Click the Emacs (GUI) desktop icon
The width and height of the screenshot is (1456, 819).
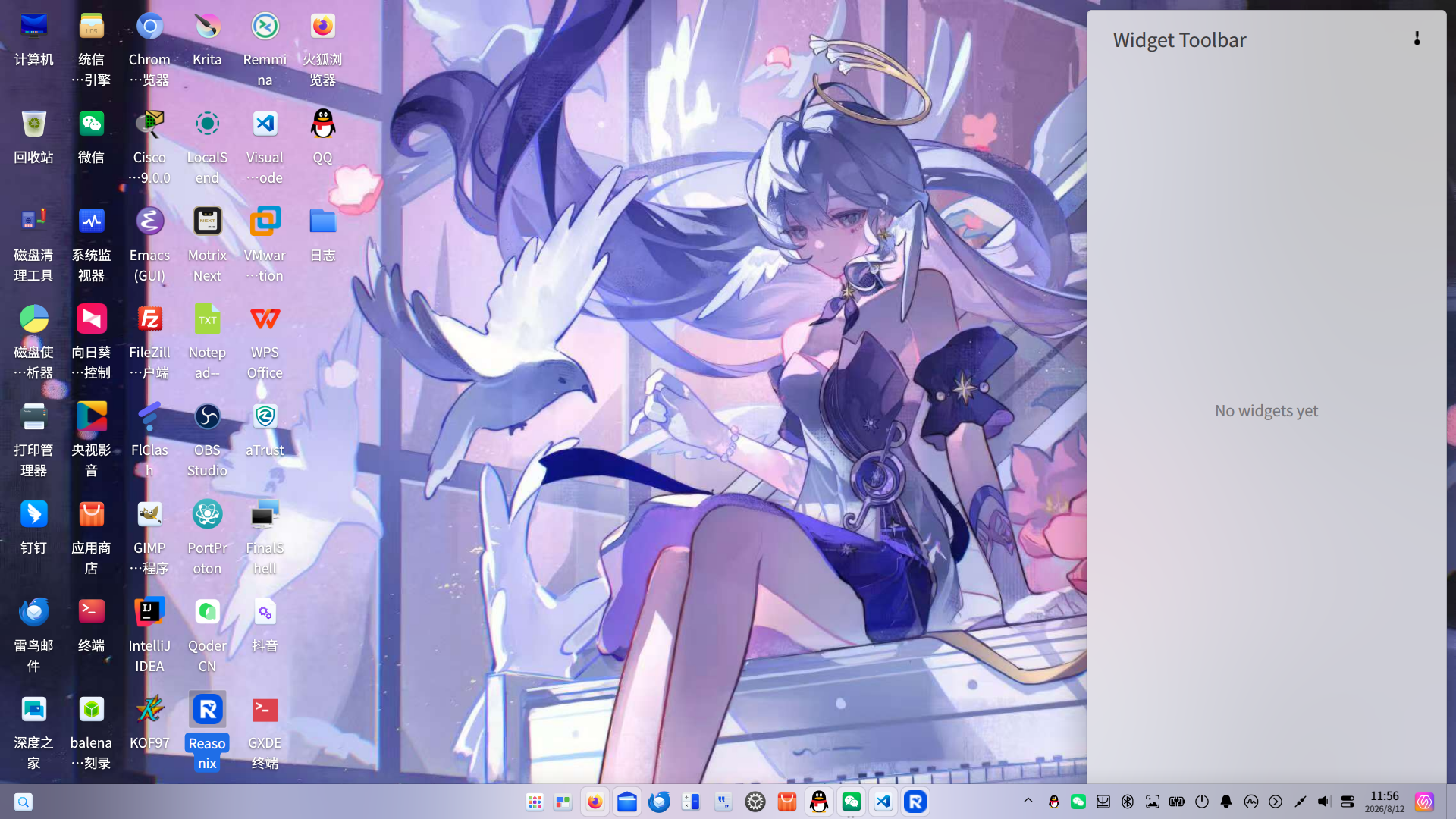pos(149,221)
